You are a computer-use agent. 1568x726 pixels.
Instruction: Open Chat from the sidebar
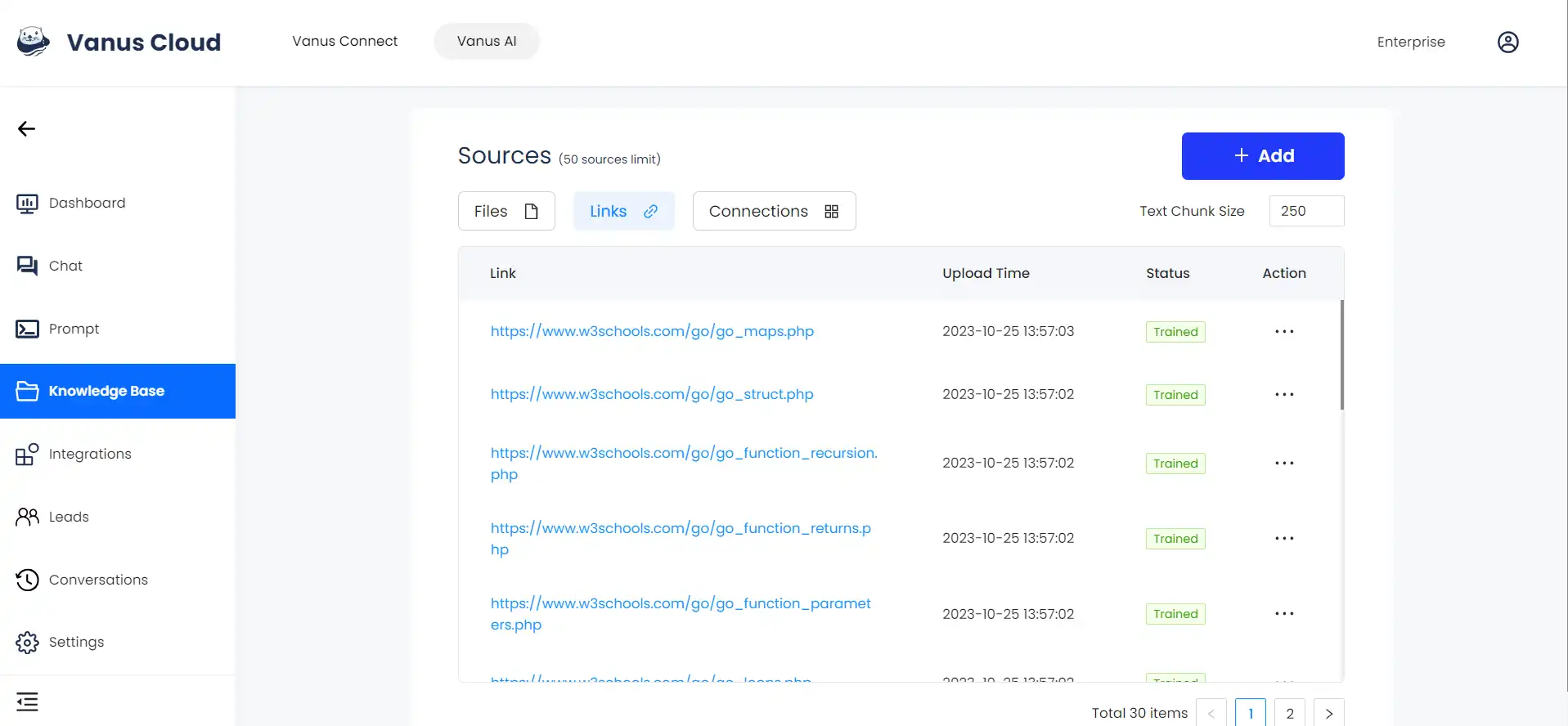tap(118, 266)
